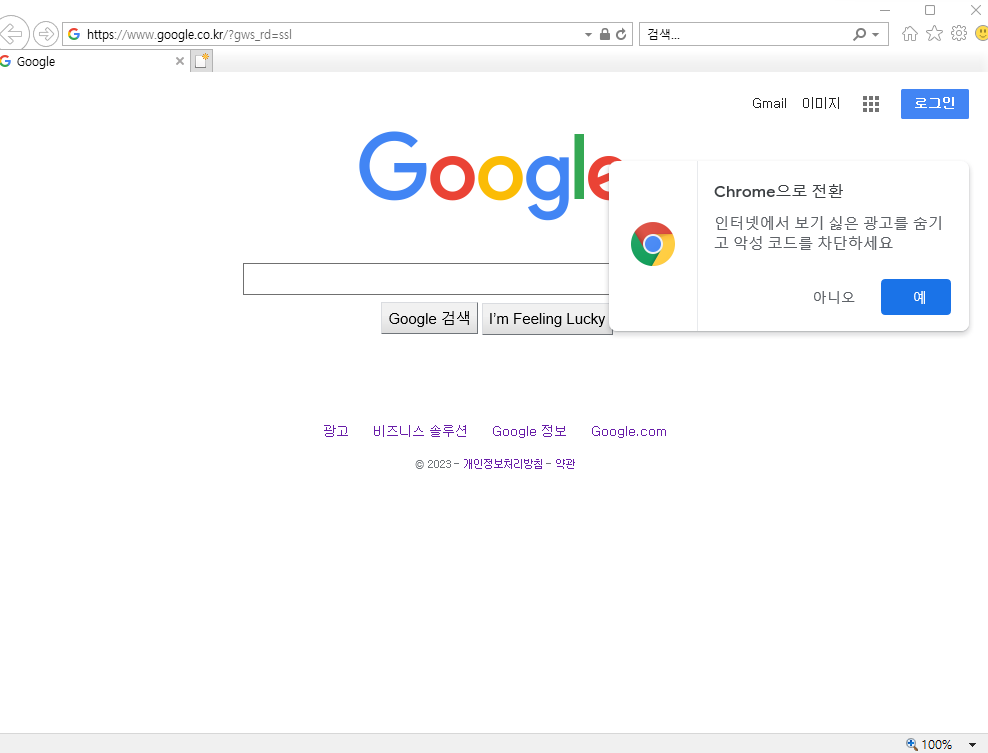Open the Google apps grid icon
988x753 pixels.
point(871,104)
